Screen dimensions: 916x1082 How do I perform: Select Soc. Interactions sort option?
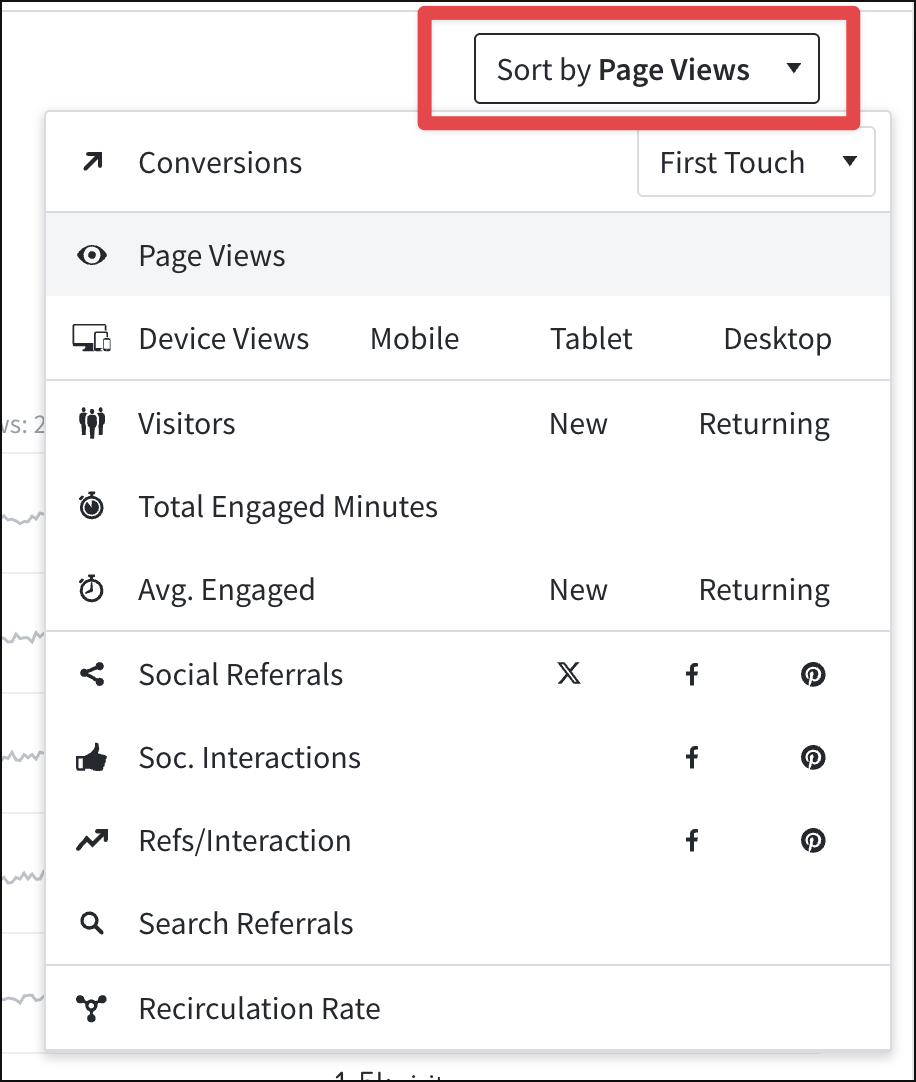[x=249, y=758]
